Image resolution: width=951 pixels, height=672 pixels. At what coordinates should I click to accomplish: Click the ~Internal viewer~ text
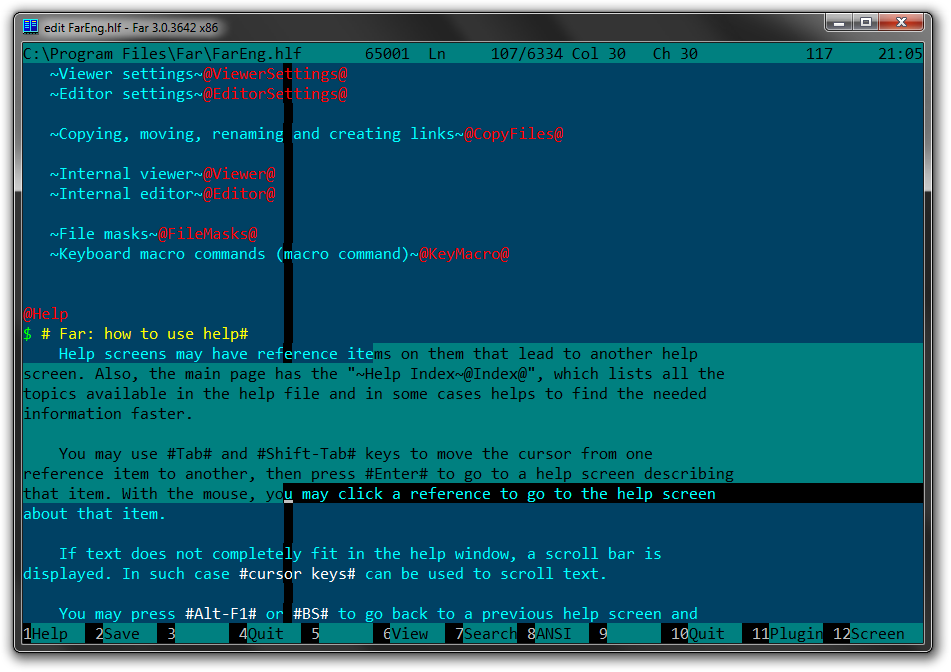(x=126, y=174)
